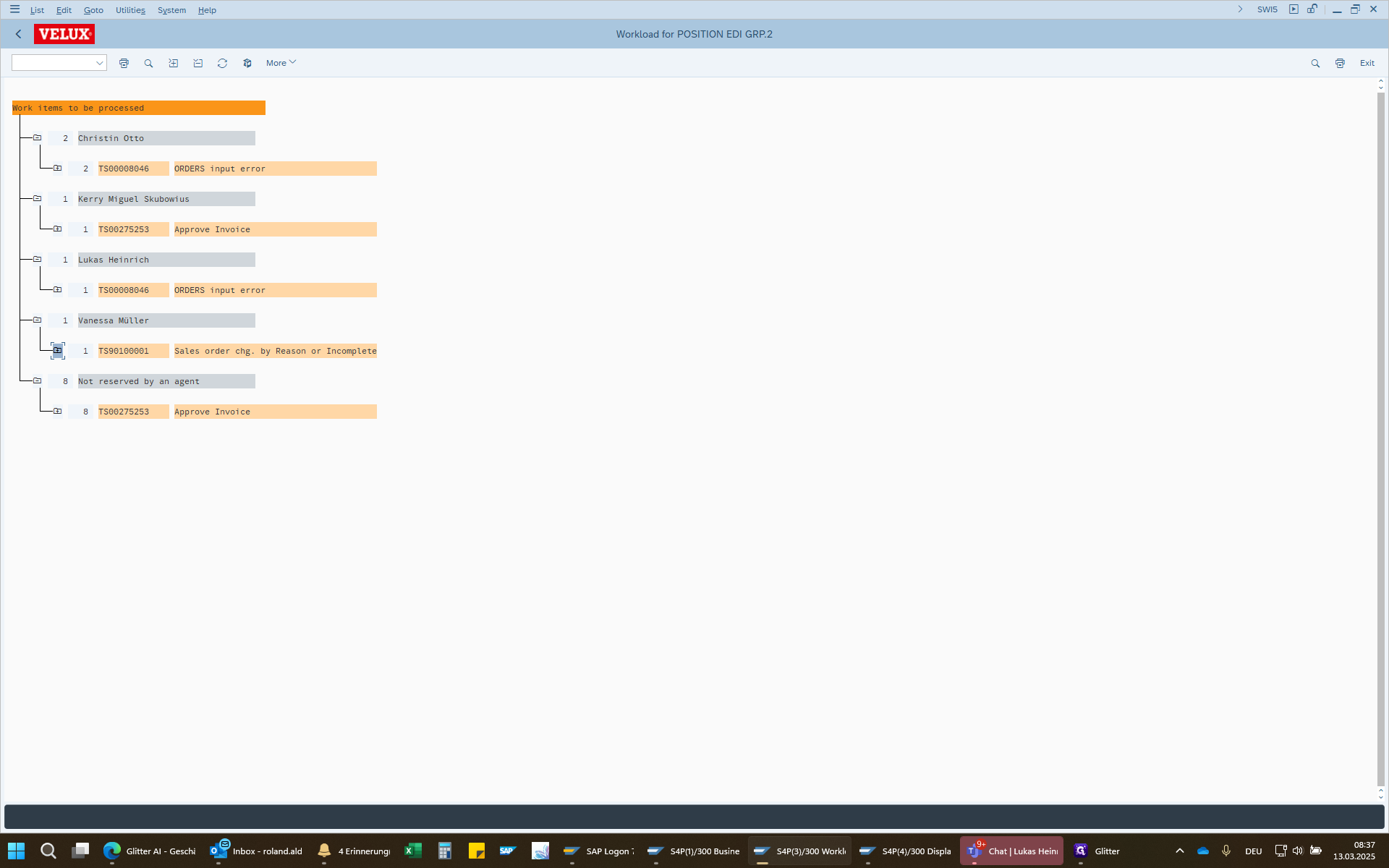Click the OneDrive tray icon
The height and width of the screenshot is (868, 1389).
point(1203,851)
